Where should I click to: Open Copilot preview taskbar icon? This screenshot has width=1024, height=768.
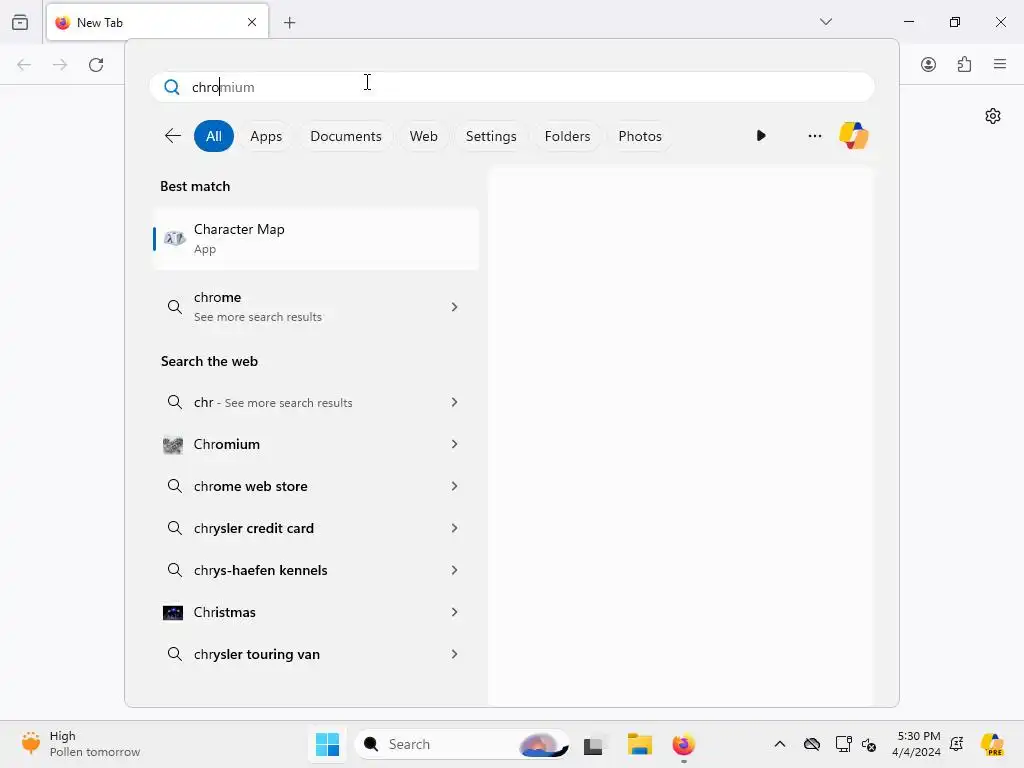pyautogui.click(x=992, y=744)
